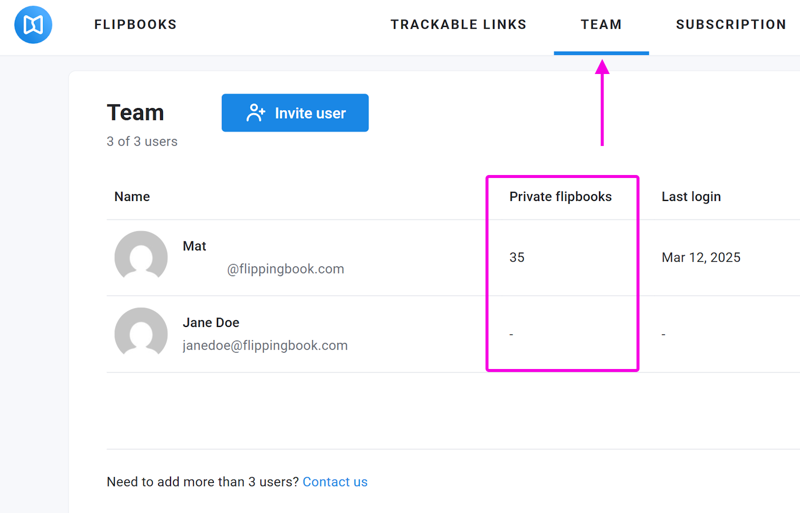Click the Invite user button

(295, 113)
